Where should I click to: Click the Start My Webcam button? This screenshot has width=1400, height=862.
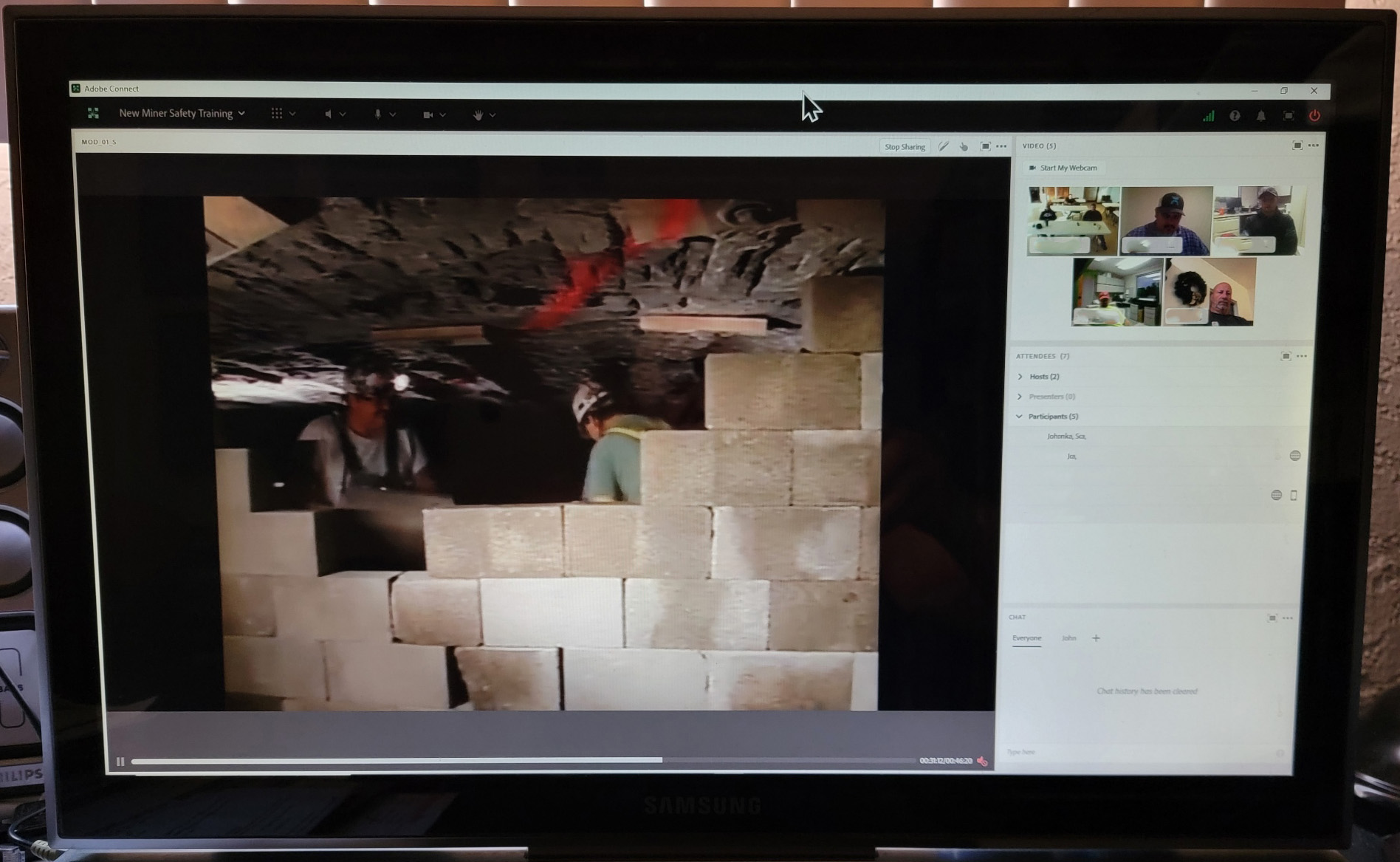tap(1063, 168)
